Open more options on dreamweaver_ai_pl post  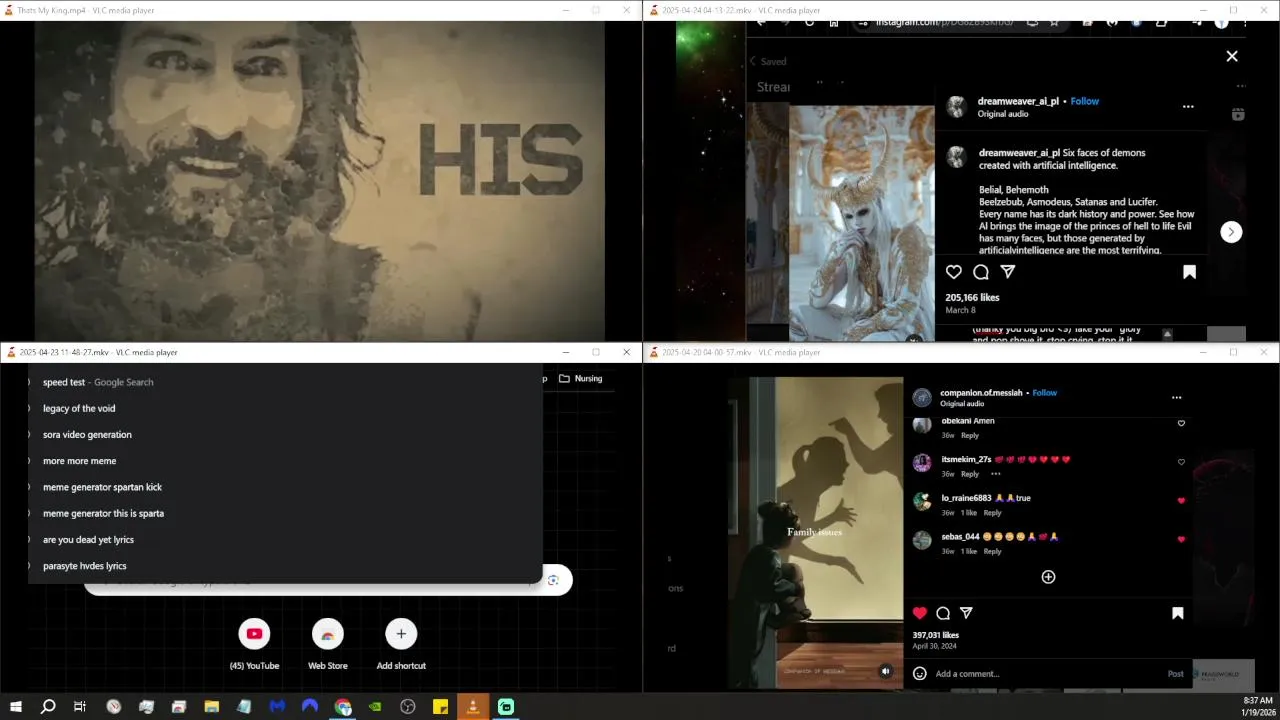pyautogui.click(x=1188, y=106)
